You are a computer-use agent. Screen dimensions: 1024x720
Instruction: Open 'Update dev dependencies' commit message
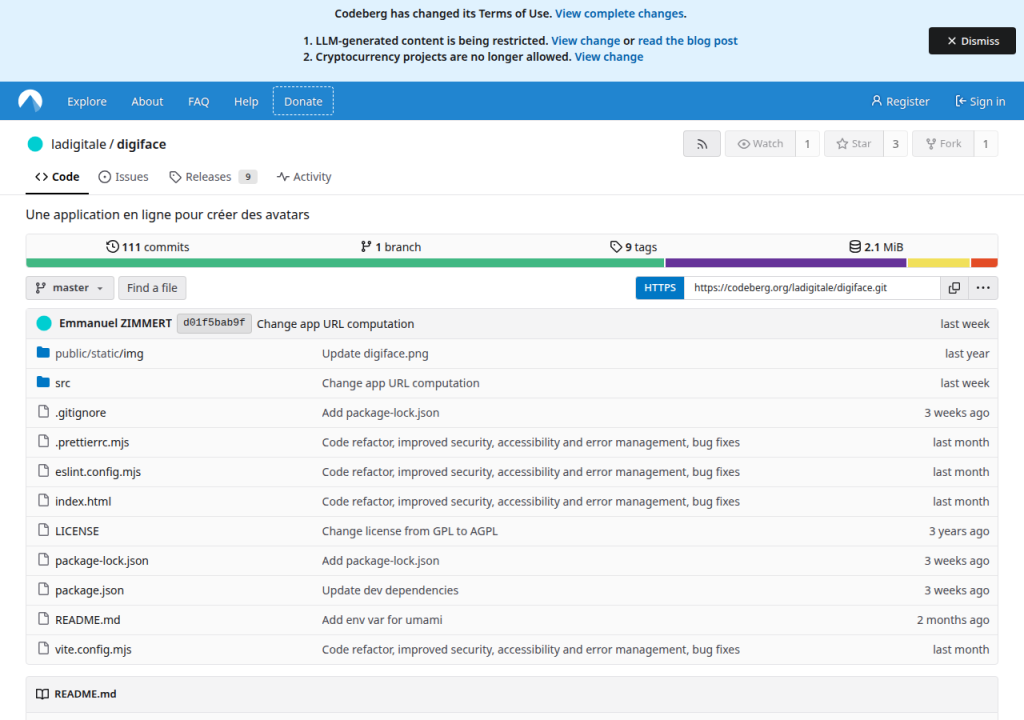point(390,590)
